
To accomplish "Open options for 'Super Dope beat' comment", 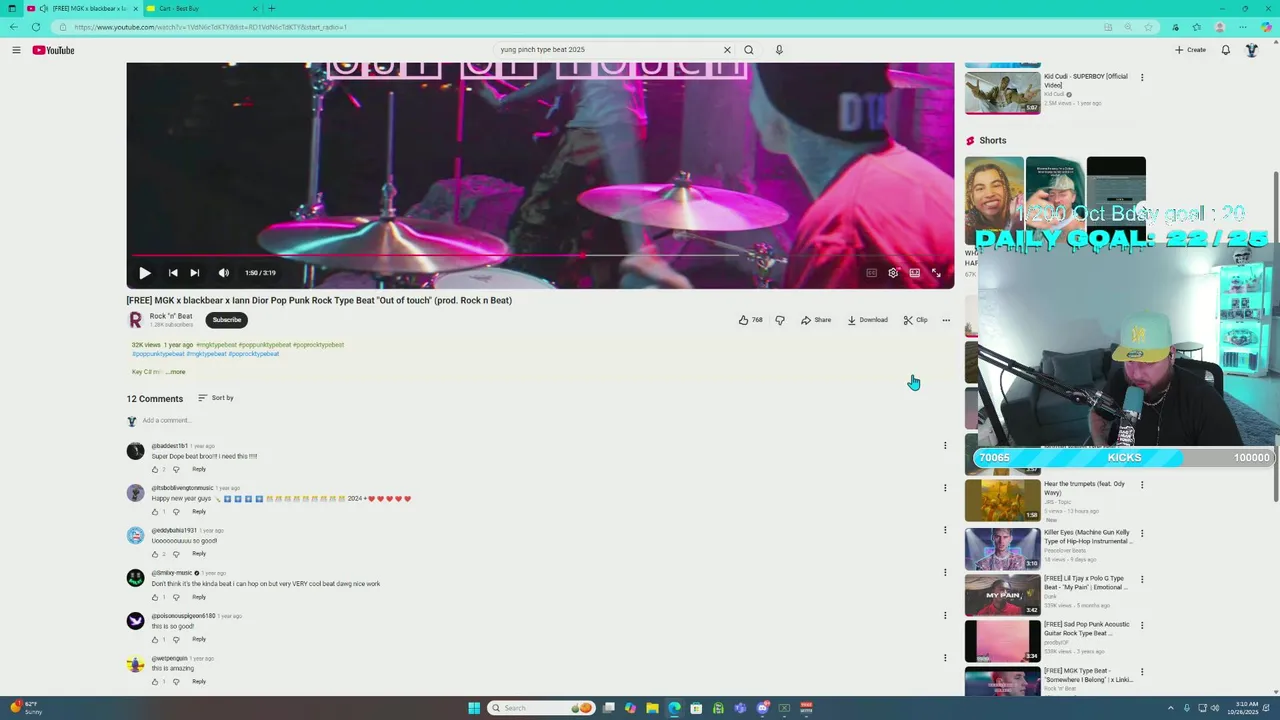I will [945, 446].
